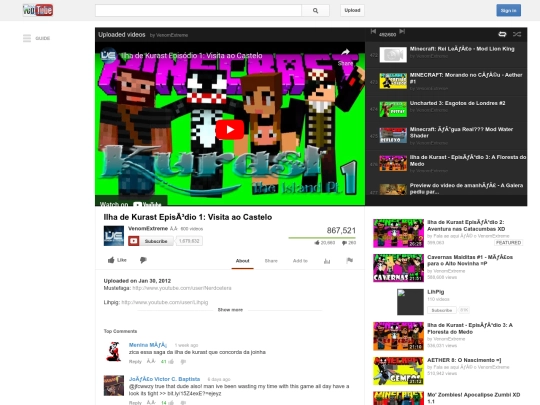Image resolution: width=540 pixels, height=405 pixels.
Task: Switch to the Add to tab
Action: 300,261
